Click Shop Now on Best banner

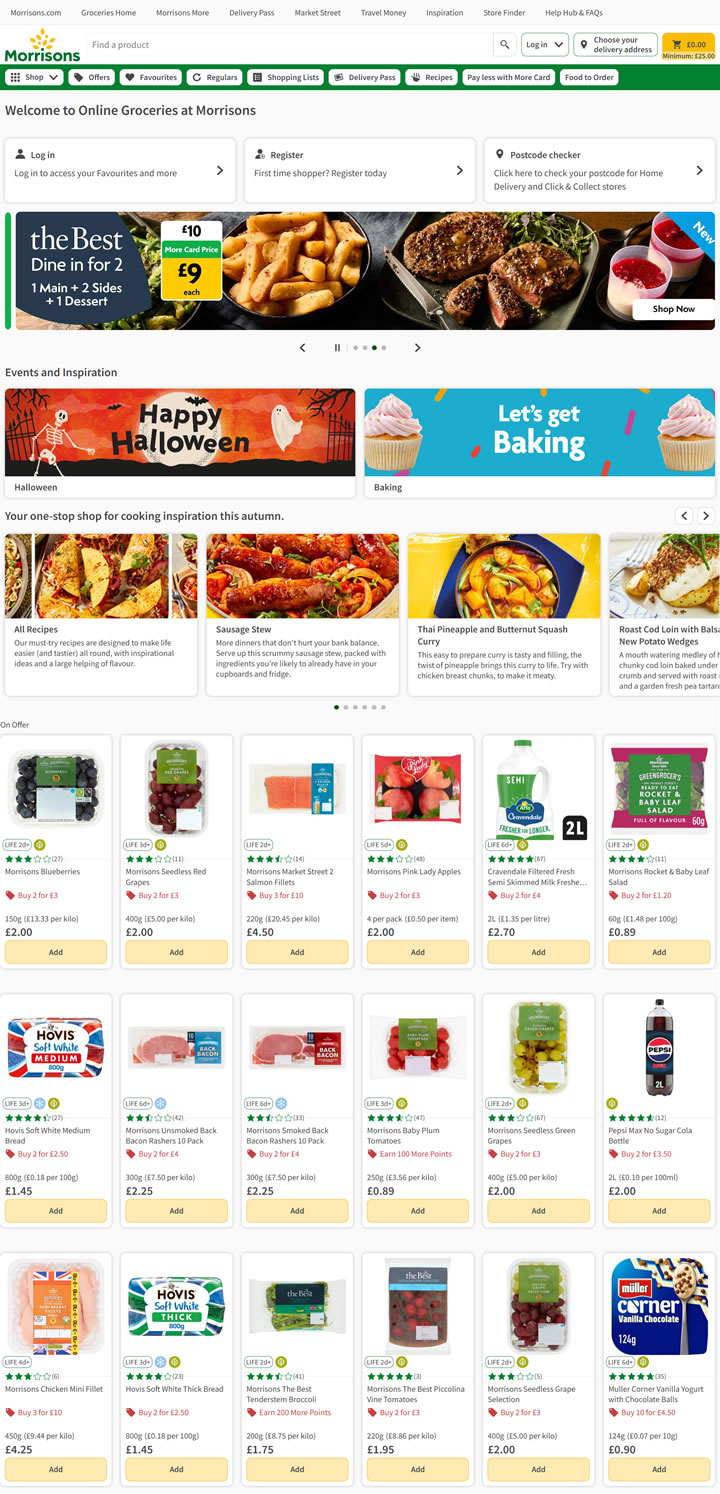tap(673, 309)
